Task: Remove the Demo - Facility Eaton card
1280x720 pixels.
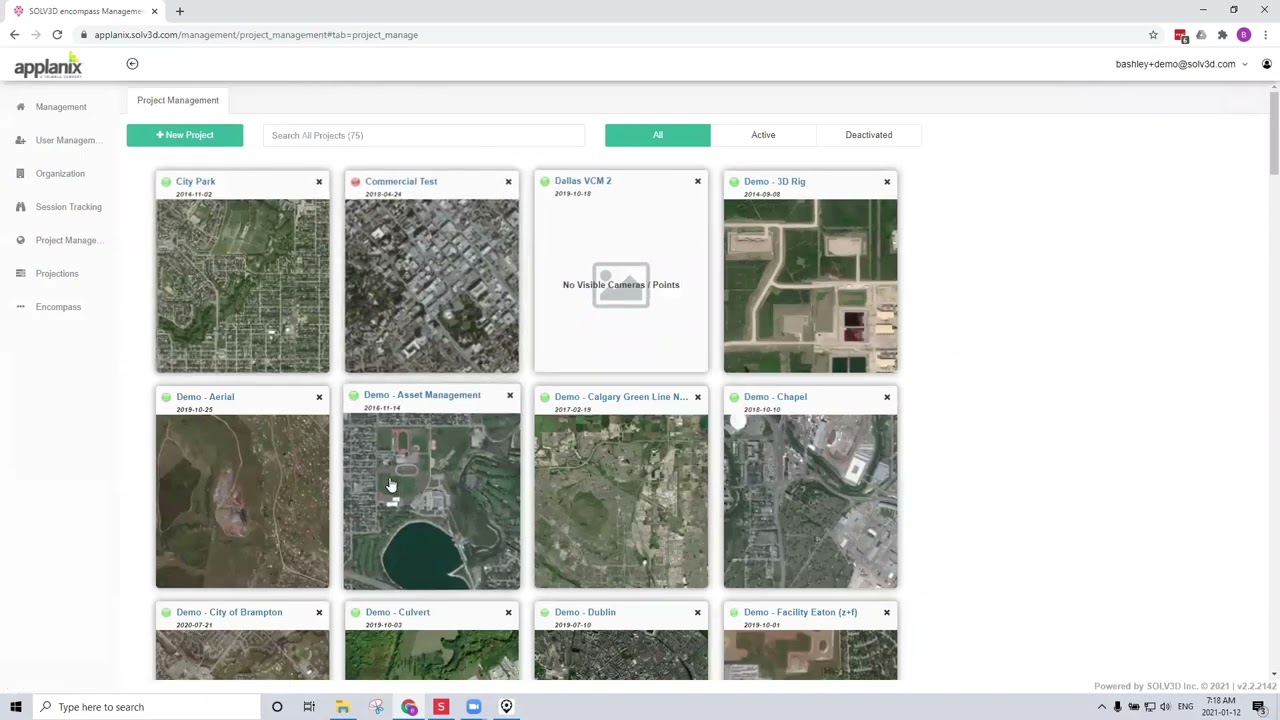Action: 887,612
